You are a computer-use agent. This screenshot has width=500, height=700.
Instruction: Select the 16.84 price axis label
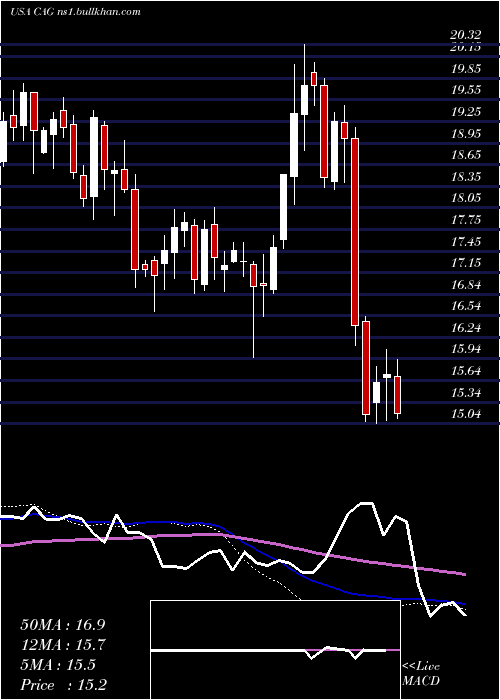[466, 284]
